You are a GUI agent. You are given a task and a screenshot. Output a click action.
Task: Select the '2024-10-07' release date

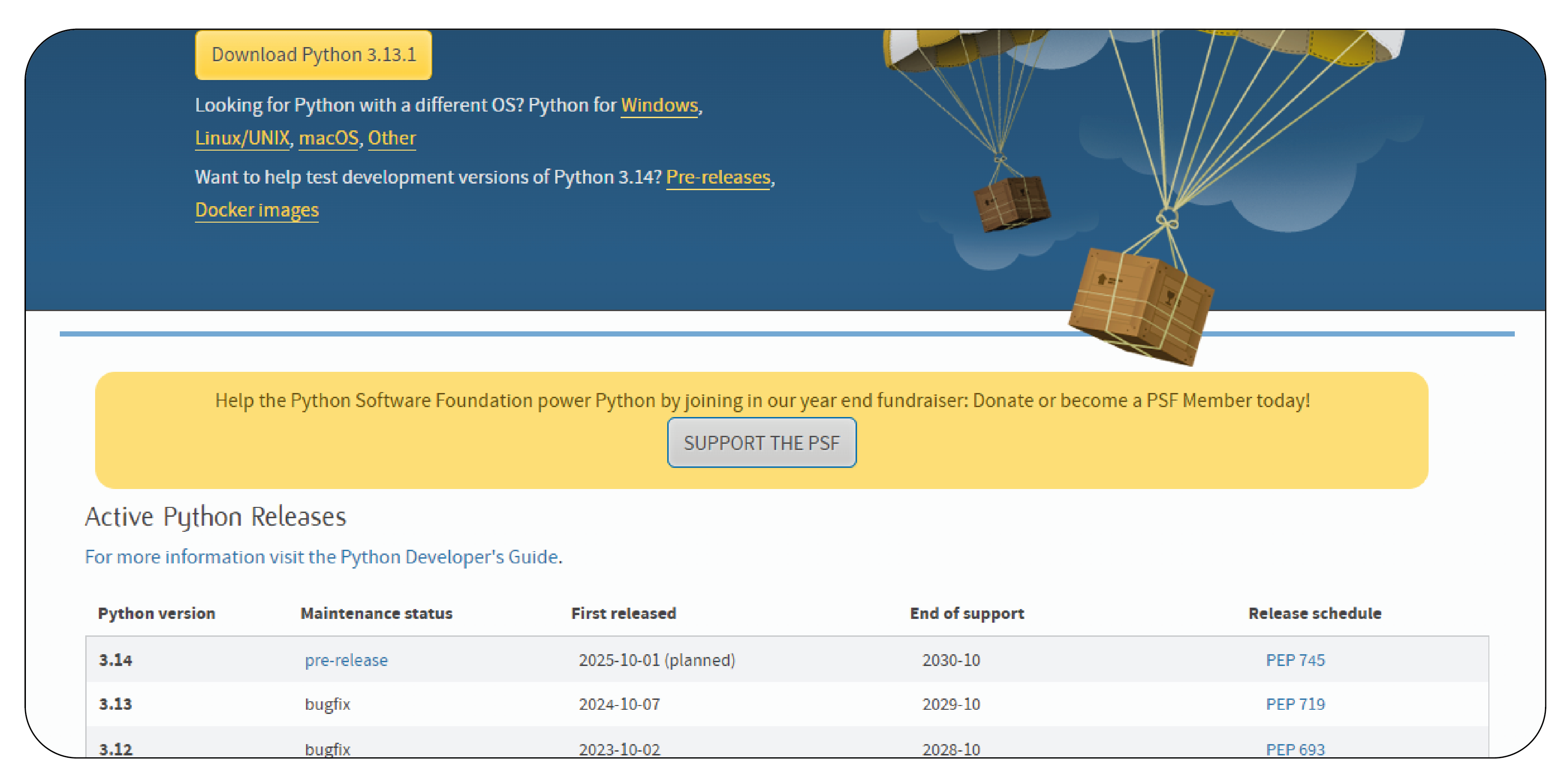click(x=619, y=704)
